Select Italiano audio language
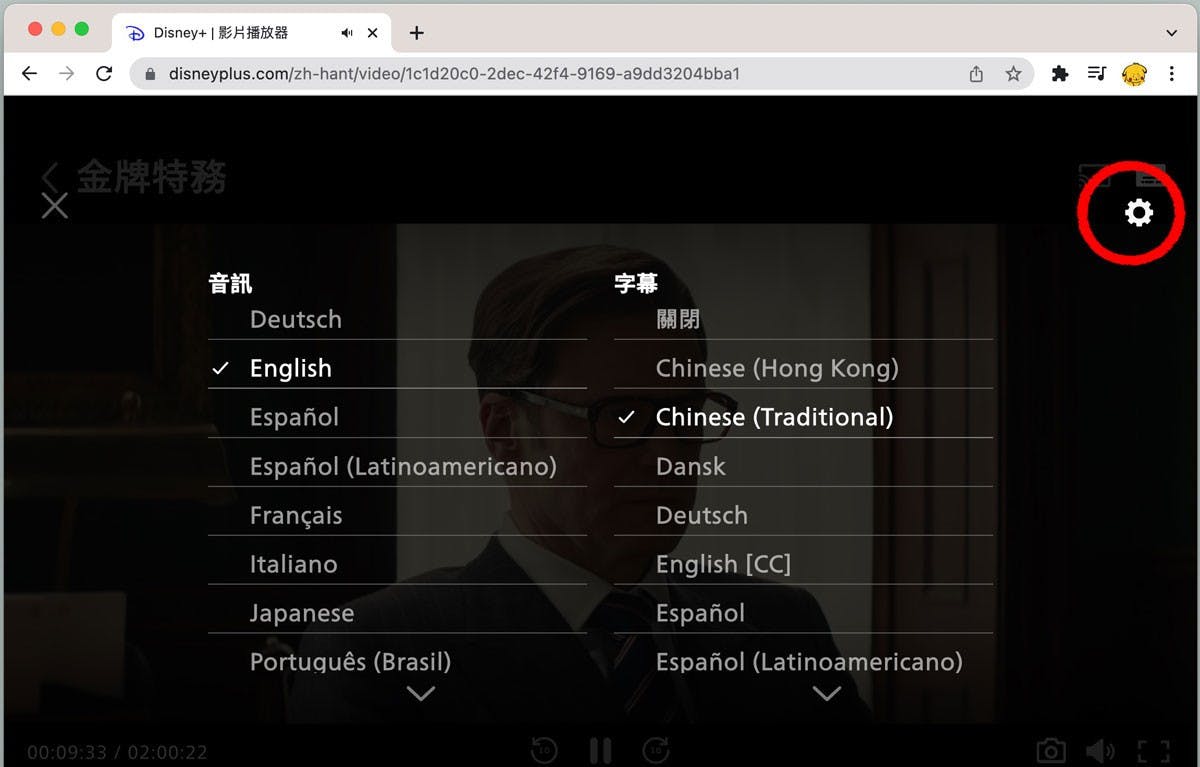This screenshot has height=767, width=1200. point(397,565)
